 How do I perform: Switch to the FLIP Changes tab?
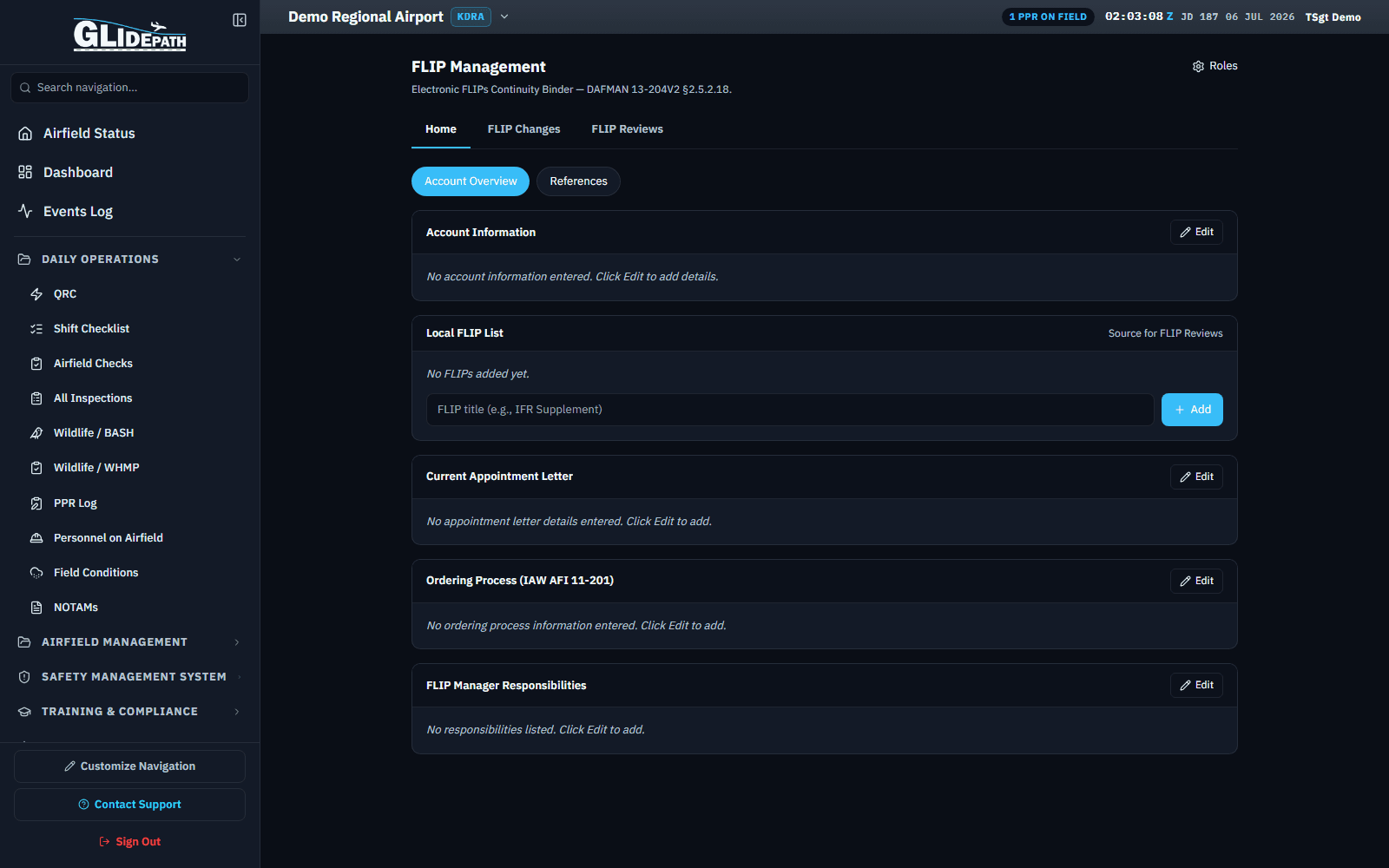(x=523, y=129)
